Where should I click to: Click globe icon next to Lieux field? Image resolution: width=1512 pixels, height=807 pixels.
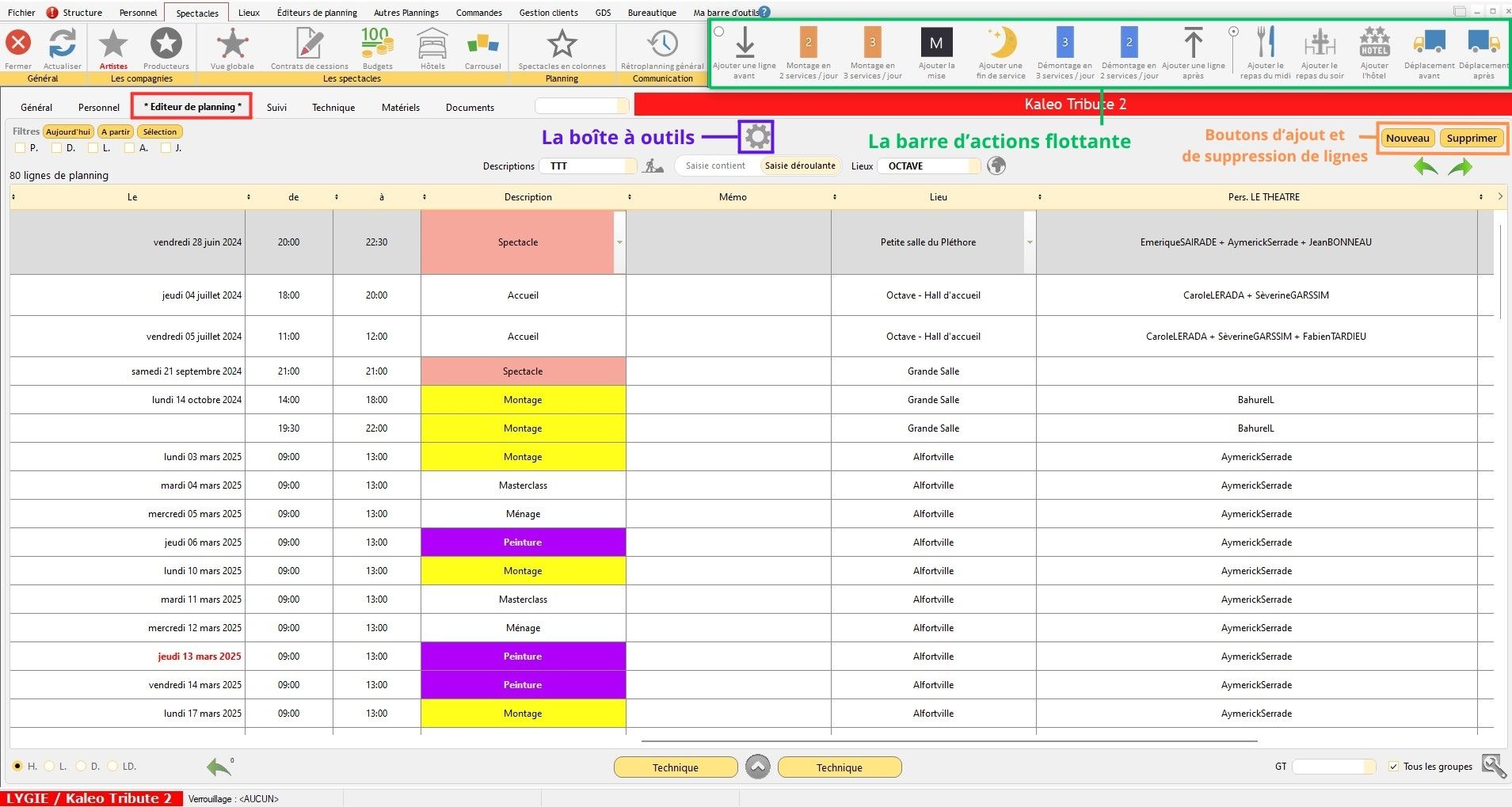point(996,166)
